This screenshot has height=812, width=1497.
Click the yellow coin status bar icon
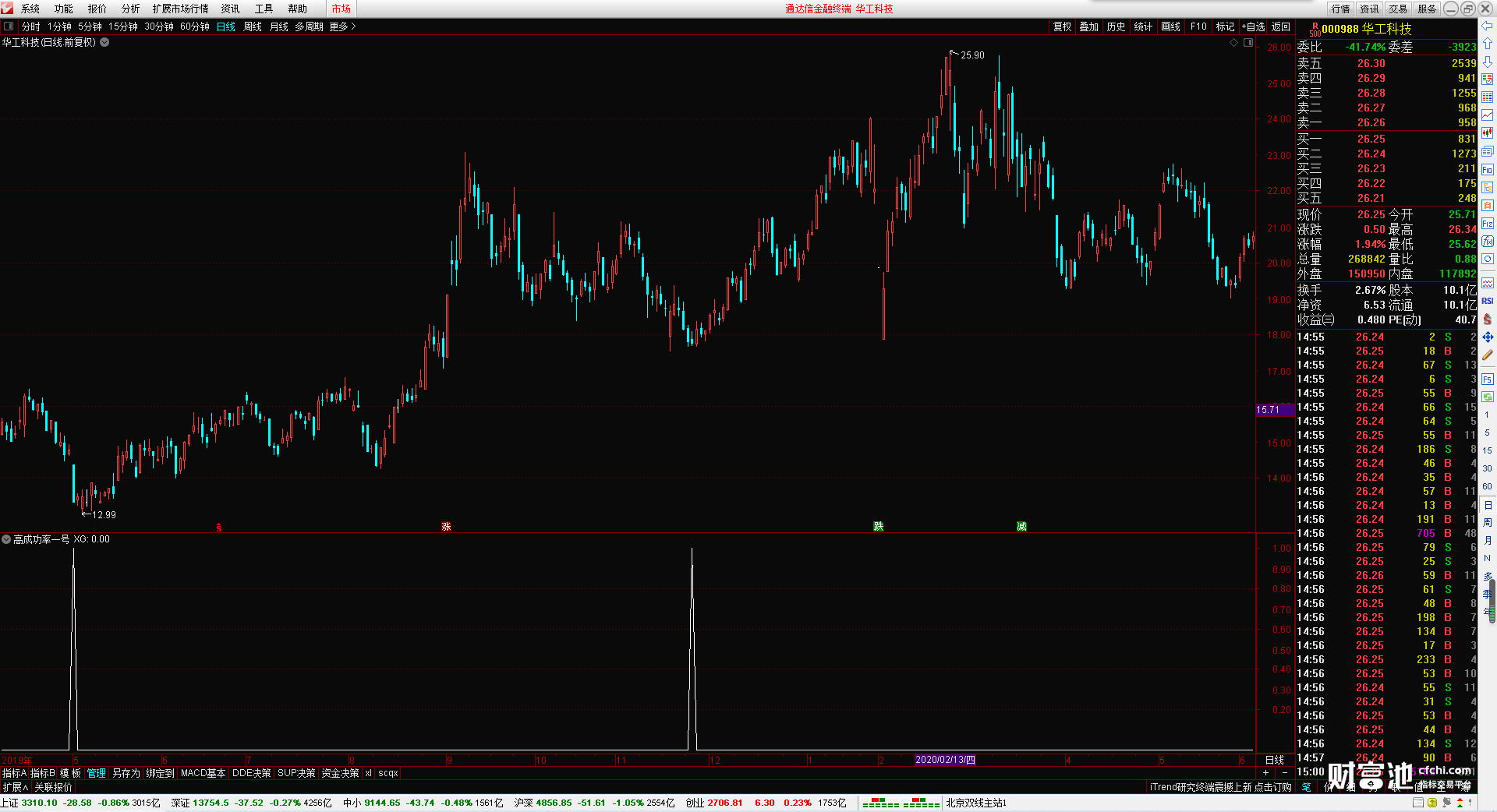tap(1432, 803)
